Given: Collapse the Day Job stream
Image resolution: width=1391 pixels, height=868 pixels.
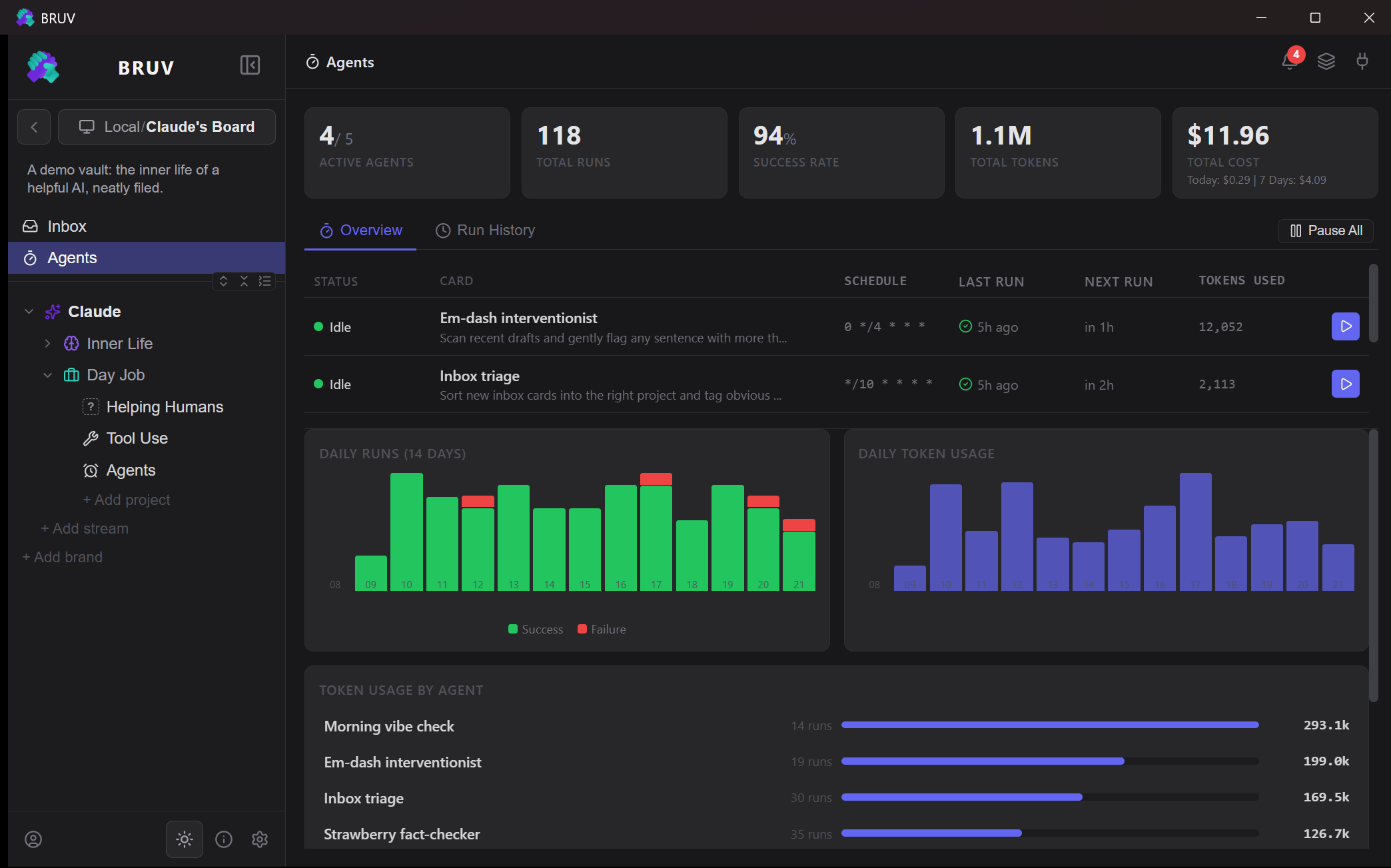Looking at the screenshot, I should (x=47, y=375).
